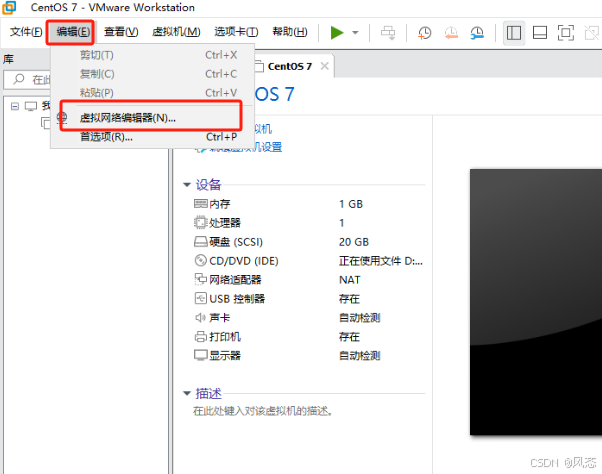This screenshot has width=602, height=474.
Task: Open the 帮助(H) menu
Action: pos(290,31)
